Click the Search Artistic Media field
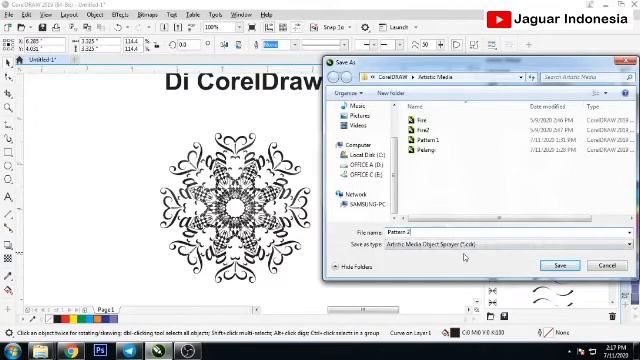 click(587, 77)
